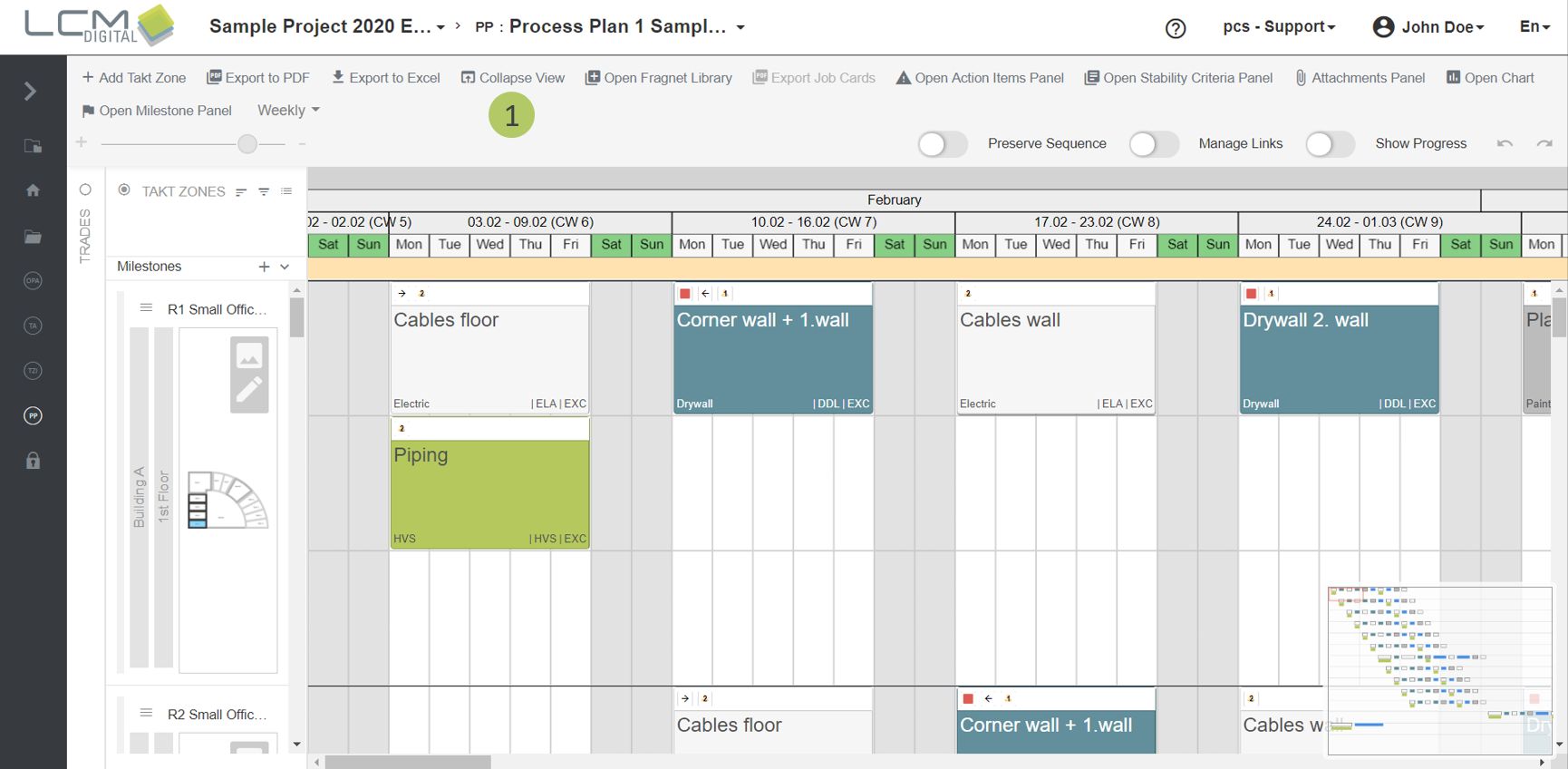The width and height of the screenshot is (1568, 769).
Task: Open the John Doe user menu
Action: pyautogui.click(x=1428, y=27)
